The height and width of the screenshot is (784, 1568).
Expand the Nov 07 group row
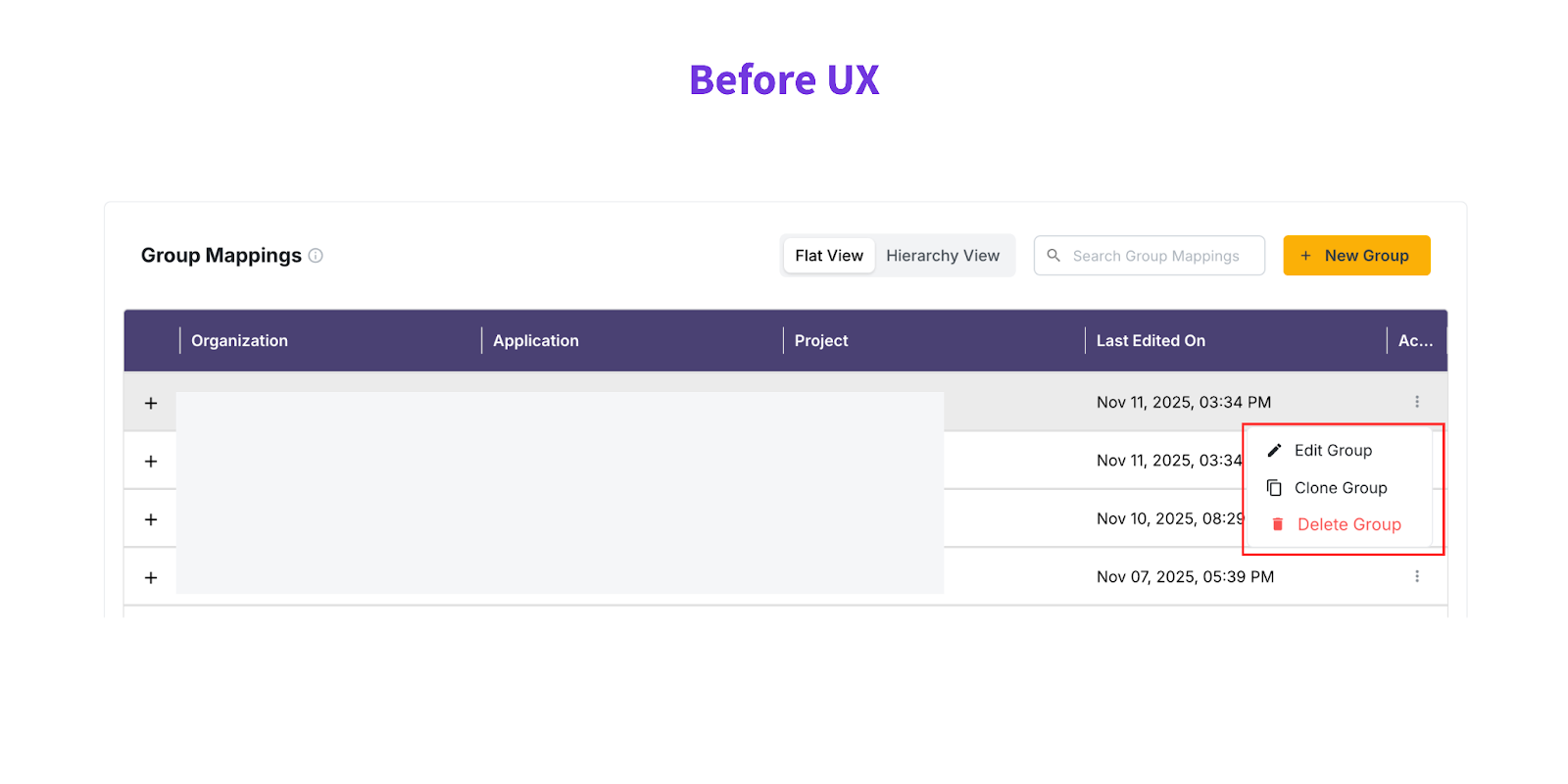coord(151,577)
